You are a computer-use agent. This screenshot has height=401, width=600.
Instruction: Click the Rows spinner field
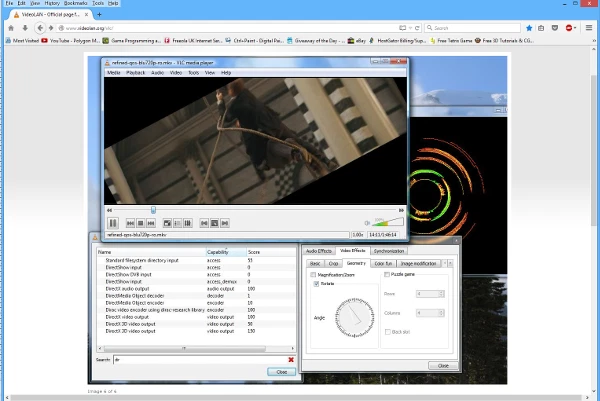point(430,294)
